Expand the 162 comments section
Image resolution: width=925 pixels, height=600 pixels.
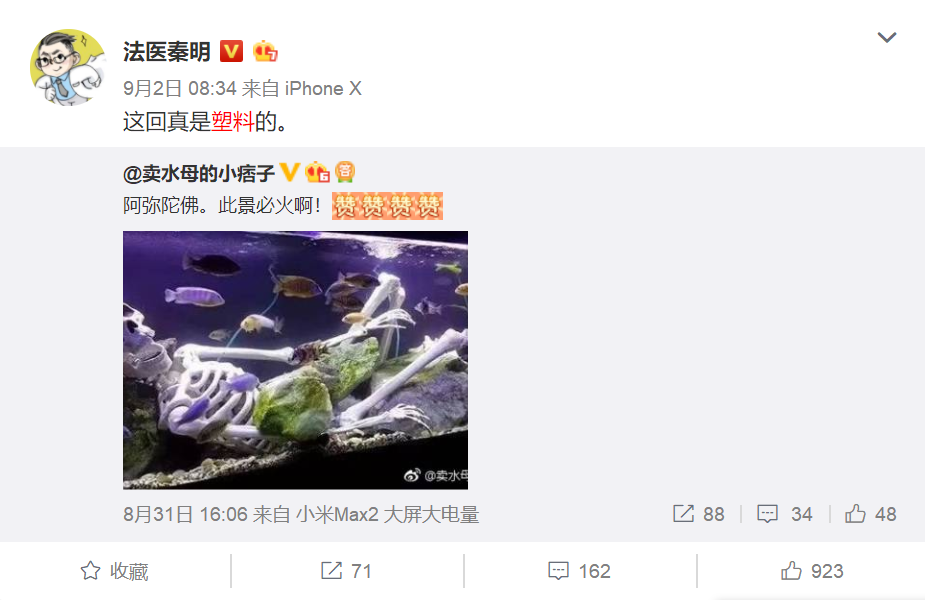[579, 571]
